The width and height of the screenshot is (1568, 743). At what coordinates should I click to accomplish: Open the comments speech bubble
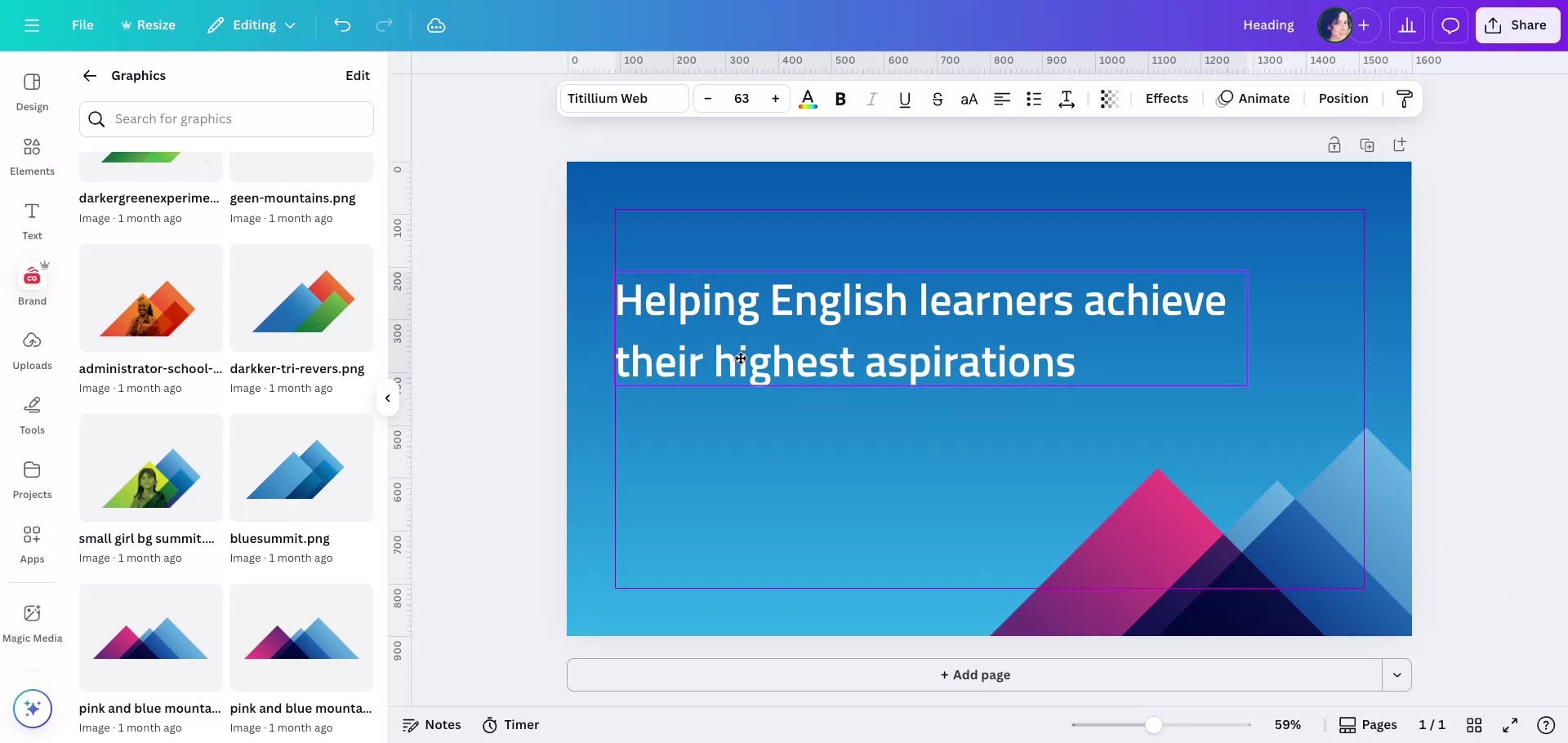[1450, 25]
